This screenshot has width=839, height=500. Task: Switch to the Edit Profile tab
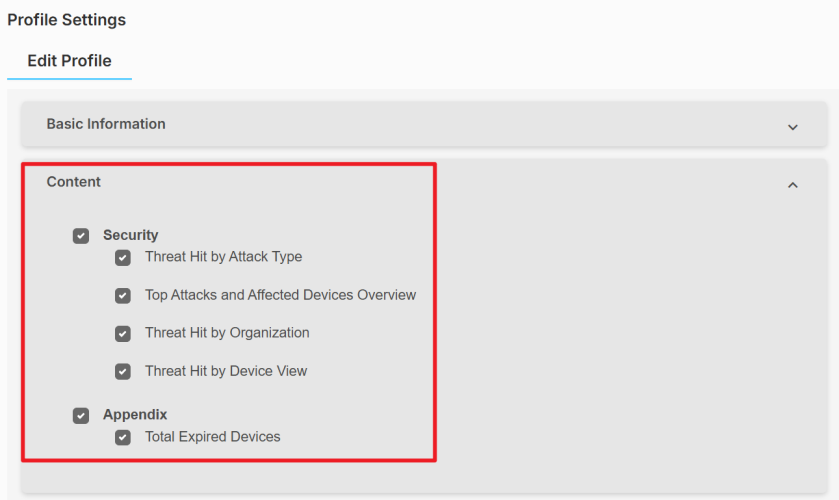[69, 61]
